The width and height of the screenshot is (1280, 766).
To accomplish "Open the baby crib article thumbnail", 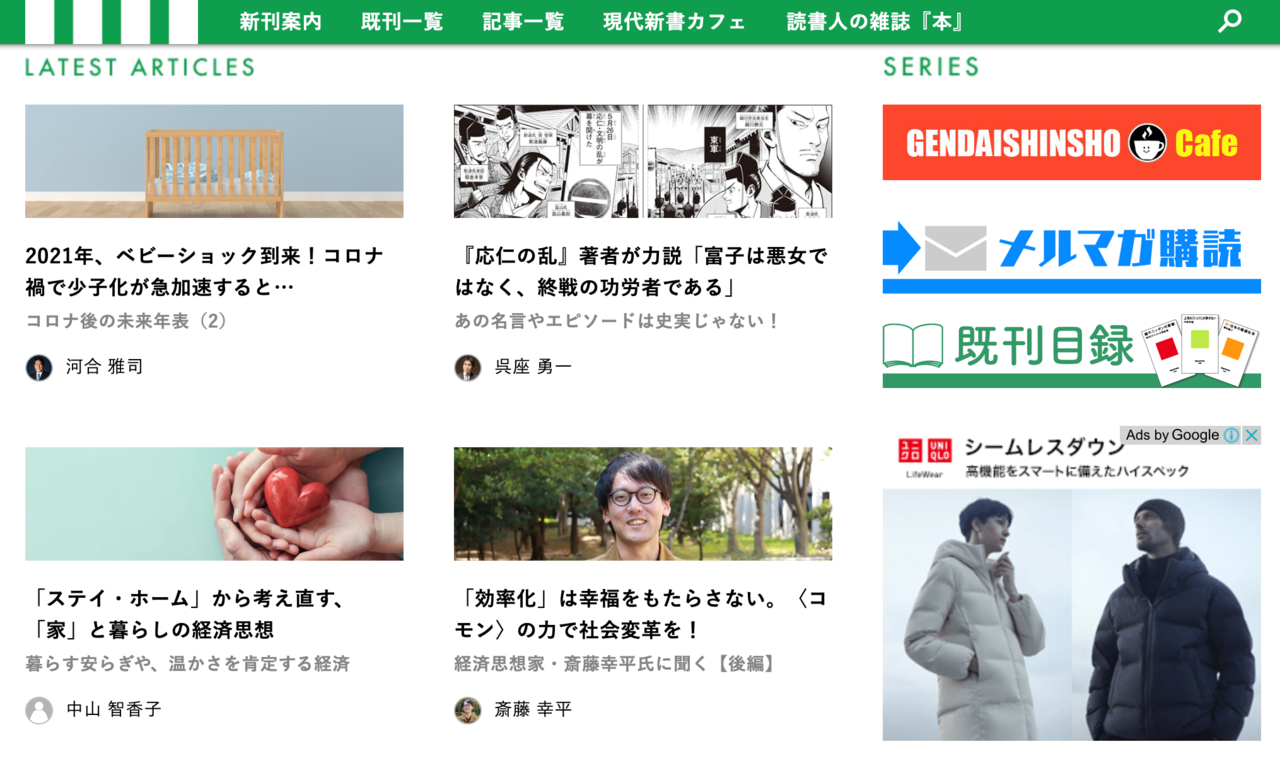I will tap(214, 161).
